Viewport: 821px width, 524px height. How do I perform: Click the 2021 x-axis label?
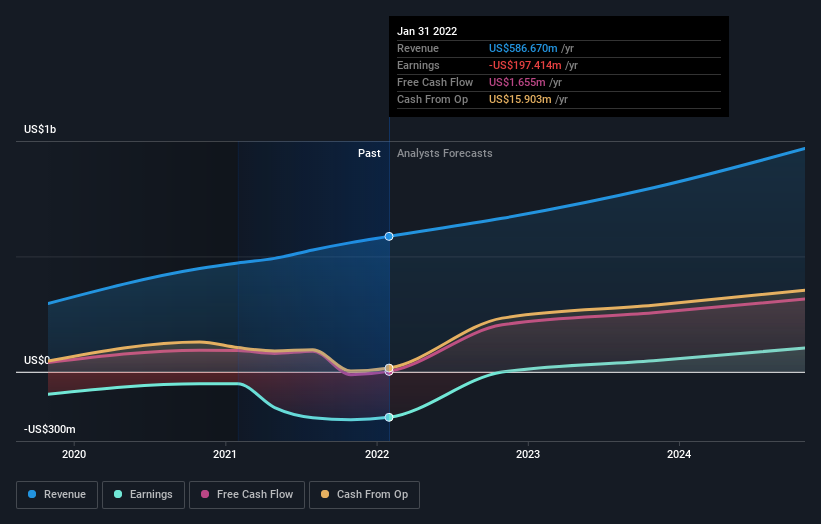tap(225, 454)
